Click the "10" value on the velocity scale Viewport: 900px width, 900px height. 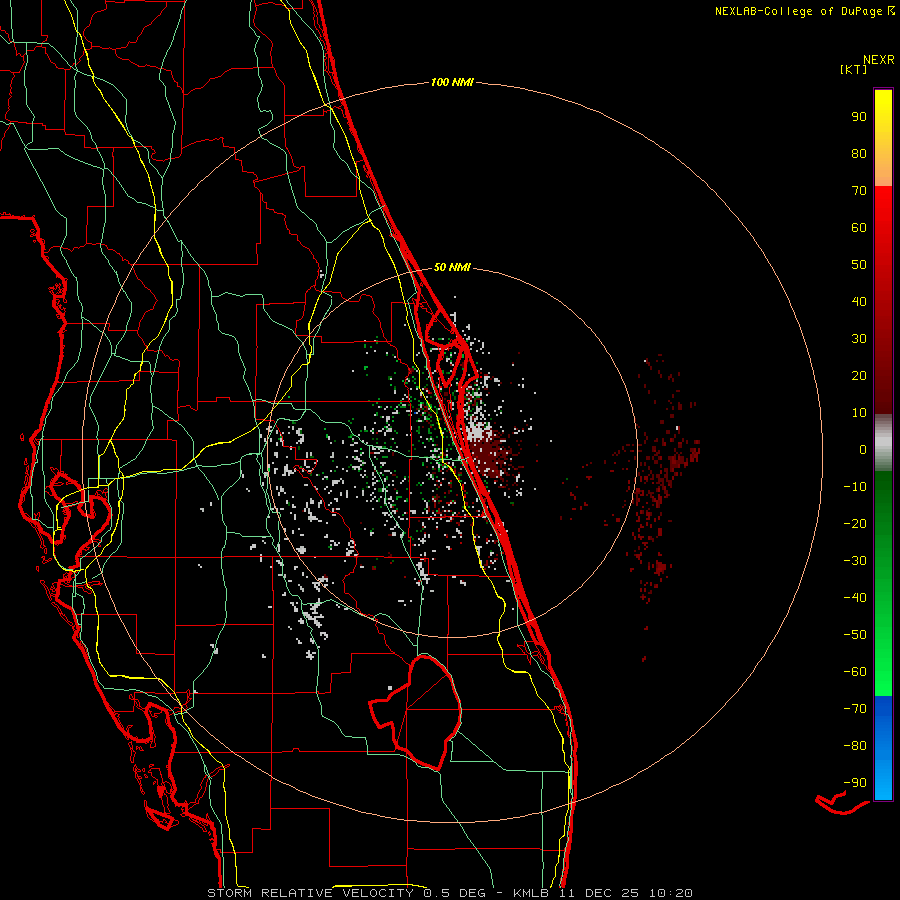pyautogui.click(x=859, y=413)
